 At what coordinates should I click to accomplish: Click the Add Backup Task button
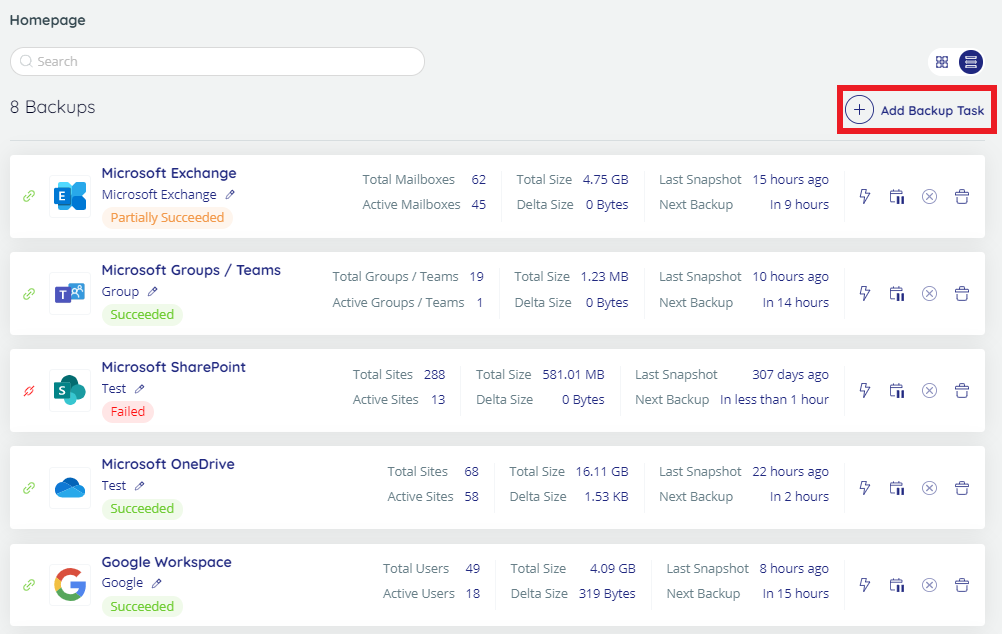(915, 110)
